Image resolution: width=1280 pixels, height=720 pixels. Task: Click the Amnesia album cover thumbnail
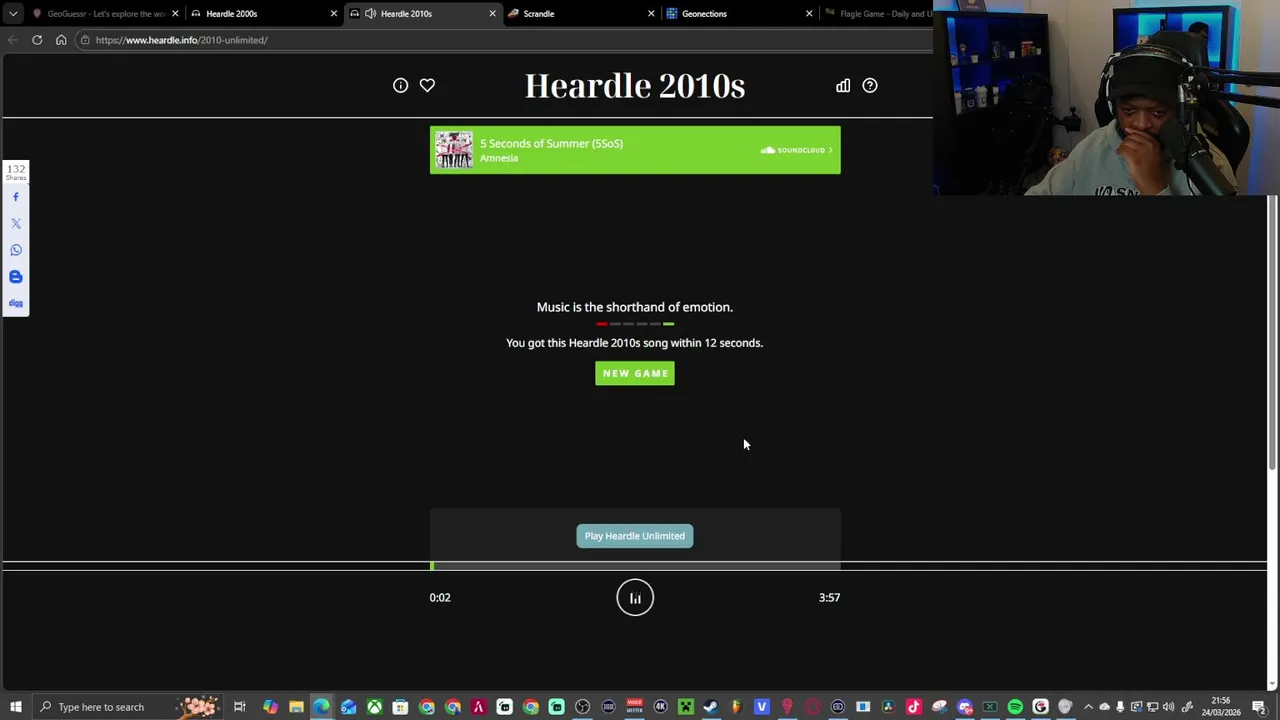[453, 150]
